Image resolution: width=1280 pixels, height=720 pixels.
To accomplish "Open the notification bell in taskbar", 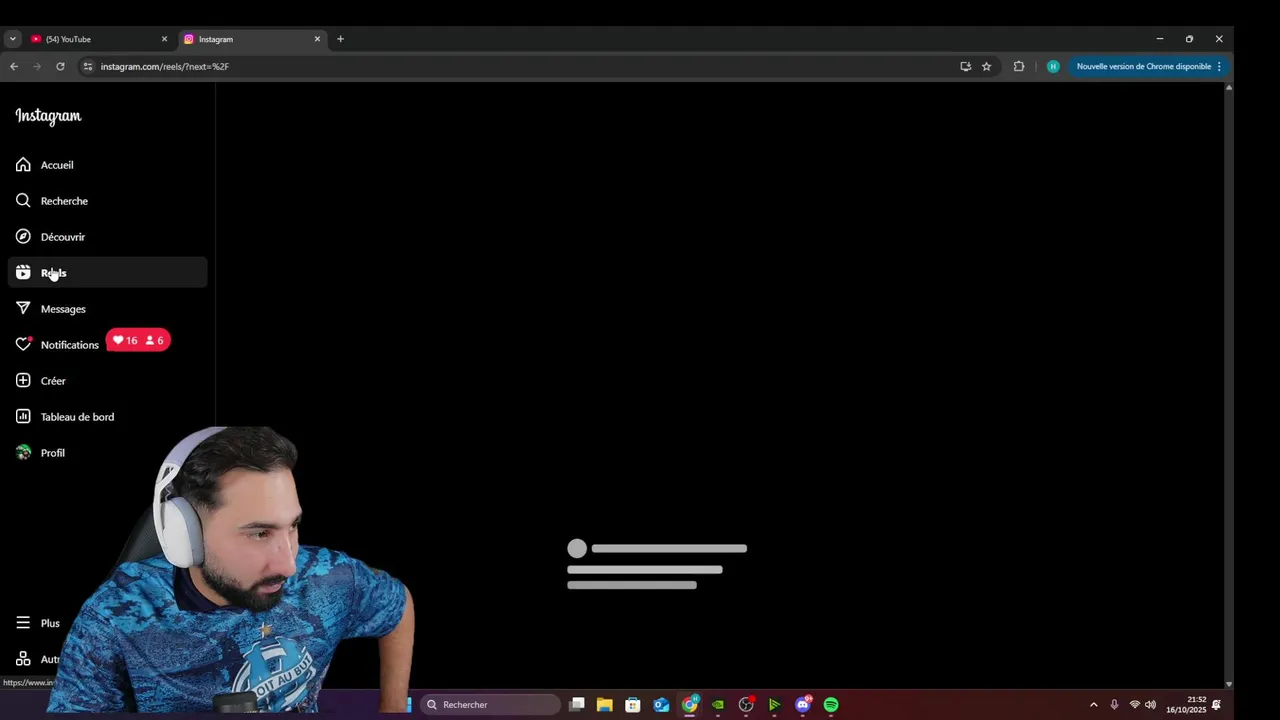I will coord(1216,705).
